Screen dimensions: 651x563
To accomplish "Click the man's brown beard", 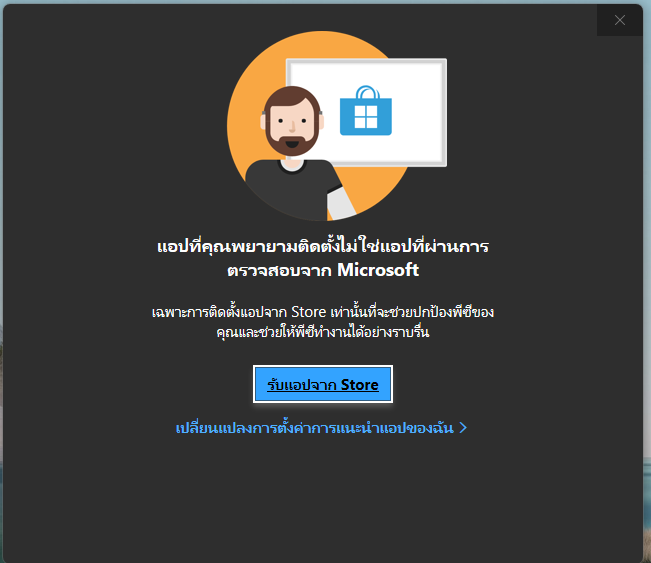I will tap(292, 143).
